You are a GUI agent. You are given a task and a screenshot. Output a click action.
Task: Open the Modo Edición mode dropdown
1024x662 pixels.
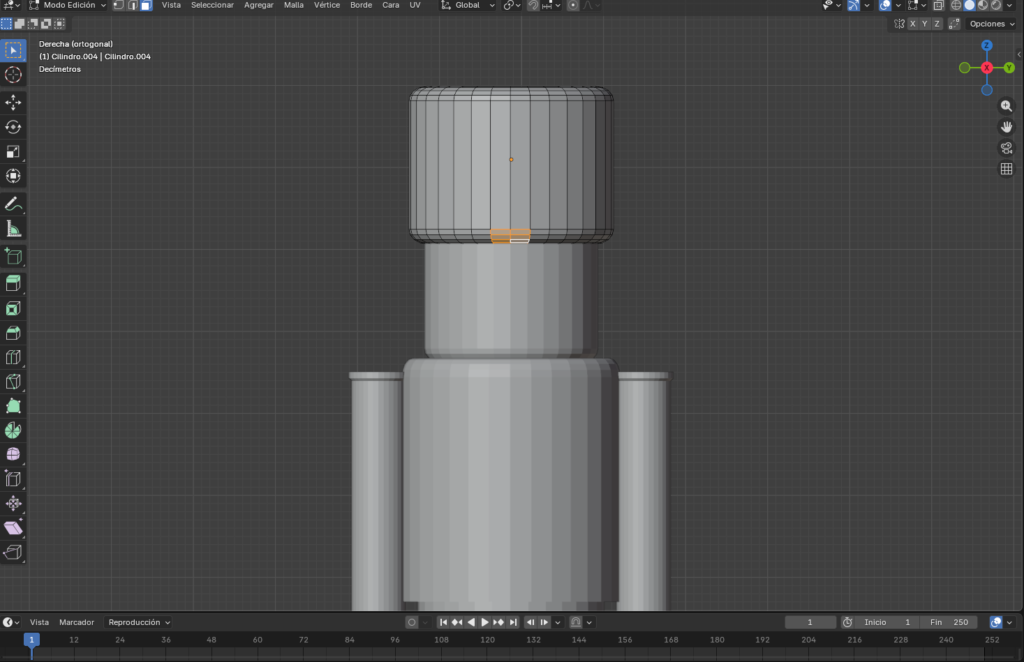68,5
